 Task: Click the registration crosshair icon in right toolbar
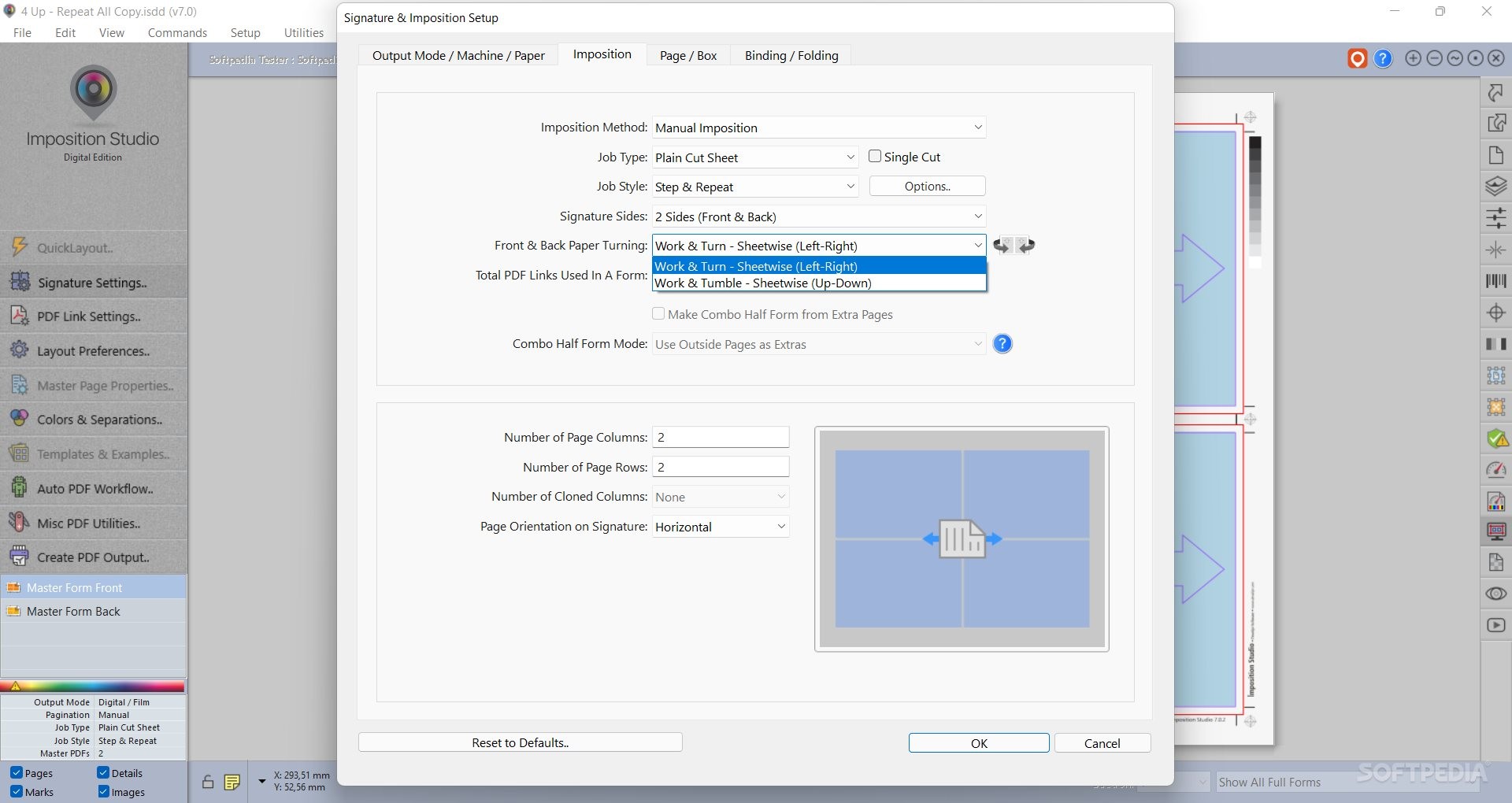pyautogui.click(x=1495, y=313)
